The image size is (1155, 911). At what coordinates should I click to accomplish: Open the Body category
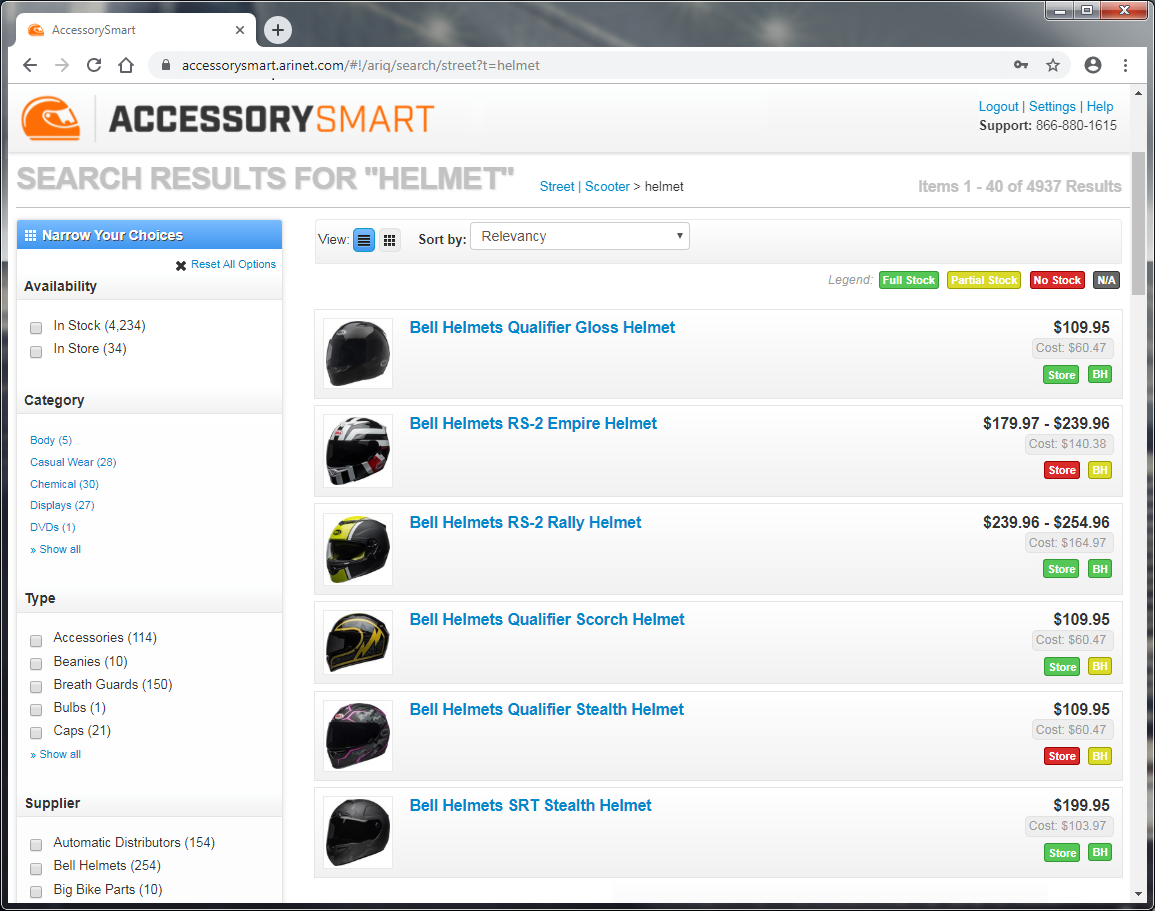(x=51, y=440)
